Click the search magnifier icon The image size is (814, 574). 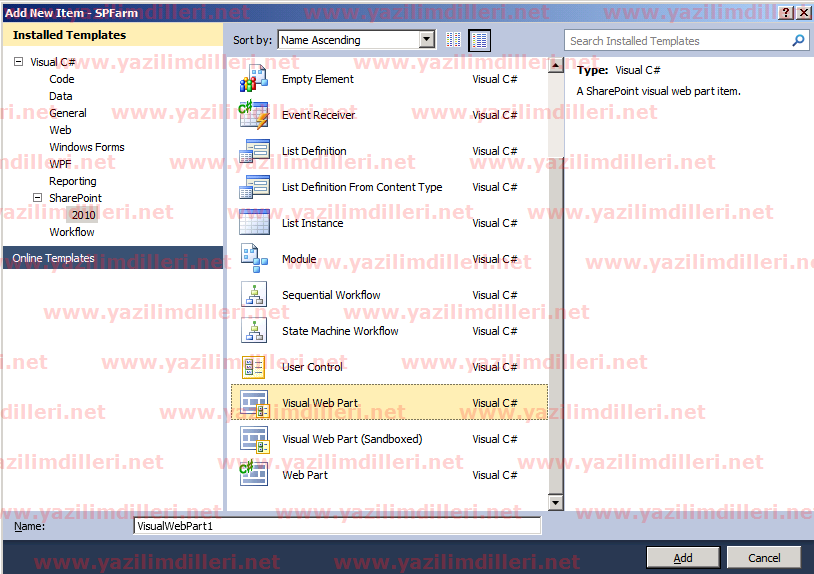point(798,40)
